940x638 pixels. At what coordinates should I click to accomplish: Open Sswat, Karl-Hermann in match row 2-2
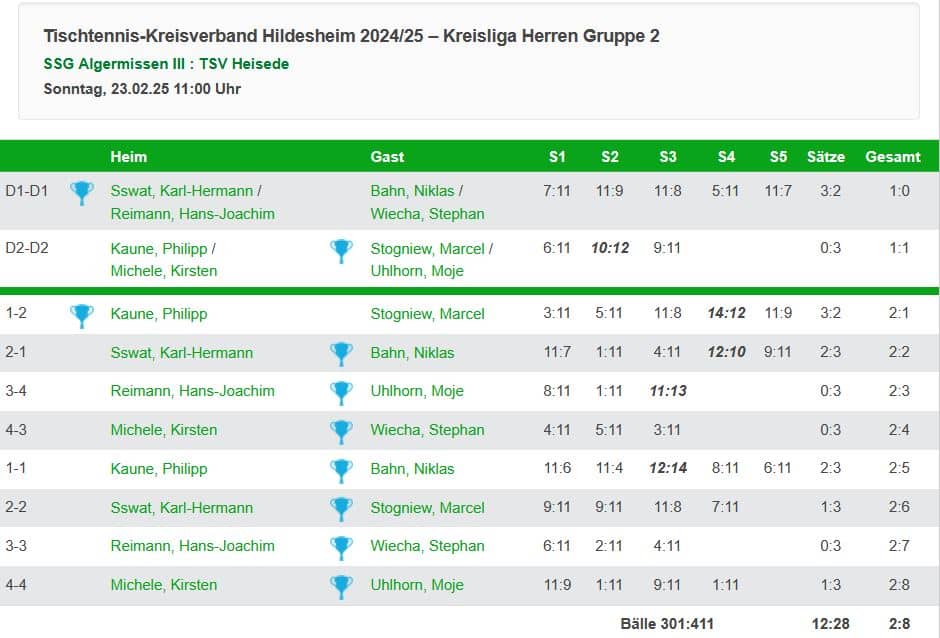(182, 508)
